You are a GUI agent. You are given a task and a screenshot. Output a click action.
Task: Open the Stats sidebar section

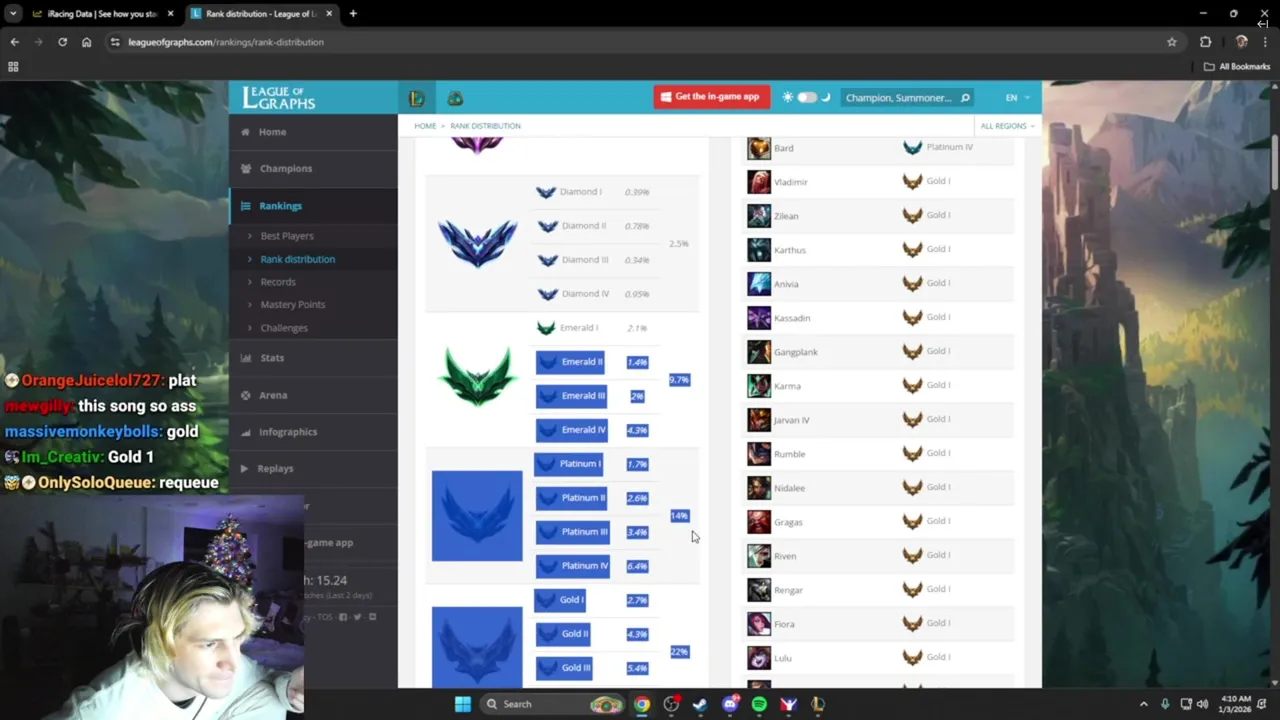(x=313, y=357)
